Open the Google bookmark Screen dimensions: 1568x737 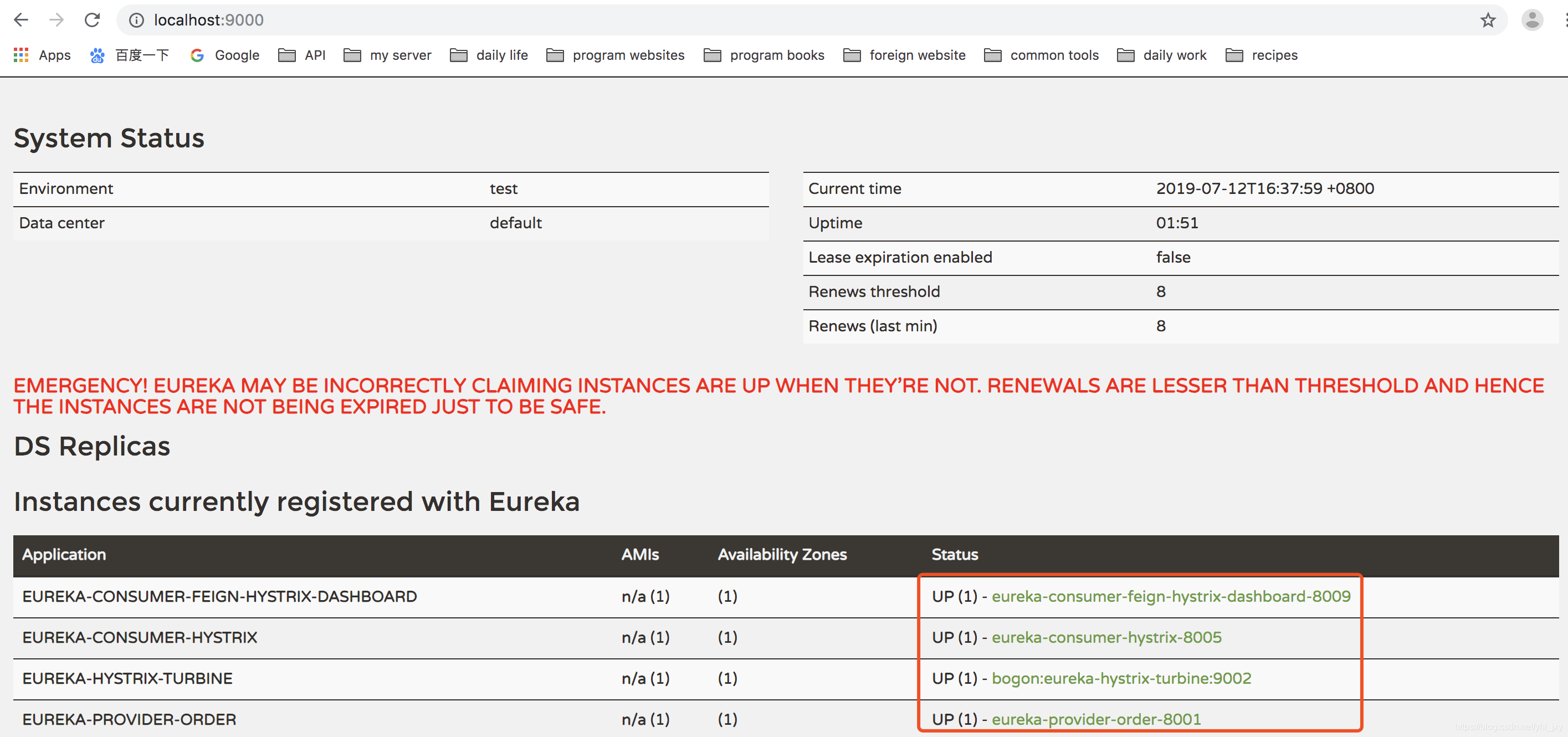click(224, 55)
